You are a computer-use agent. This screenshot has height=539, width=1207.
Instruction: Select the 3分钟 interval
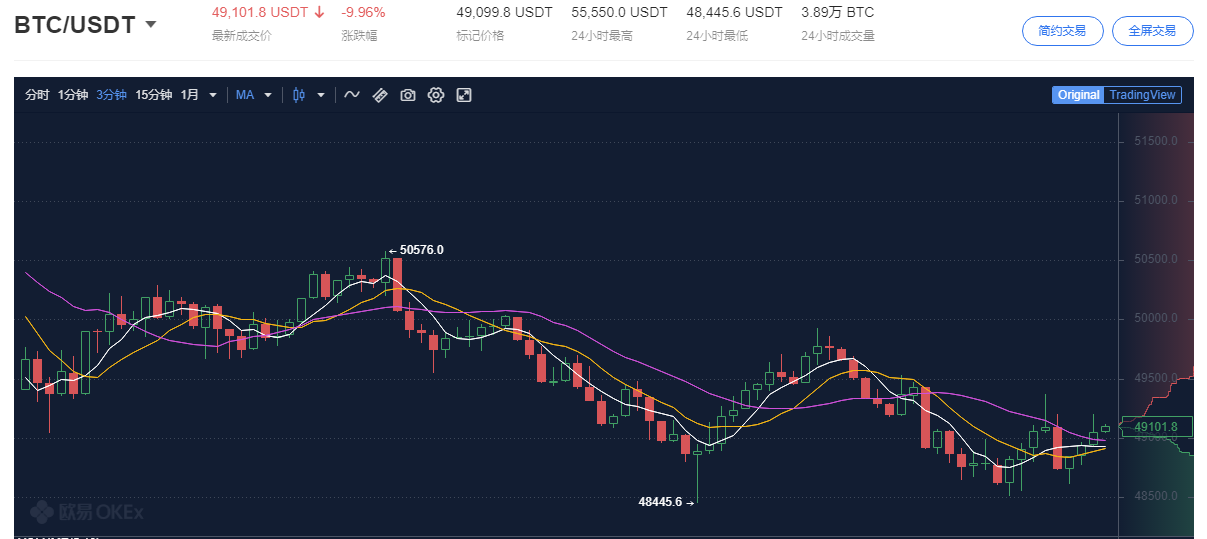(112, 95)
